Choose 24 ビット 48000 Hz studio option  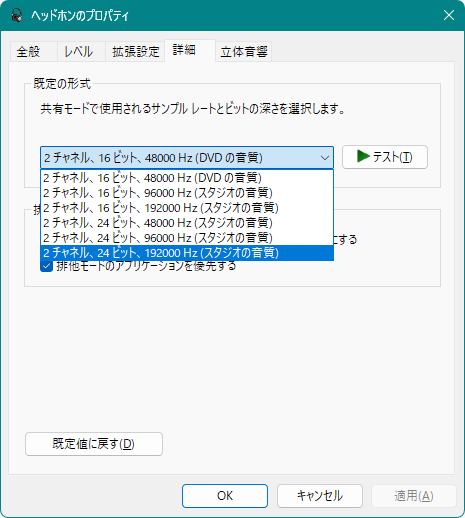coord(187,223)
